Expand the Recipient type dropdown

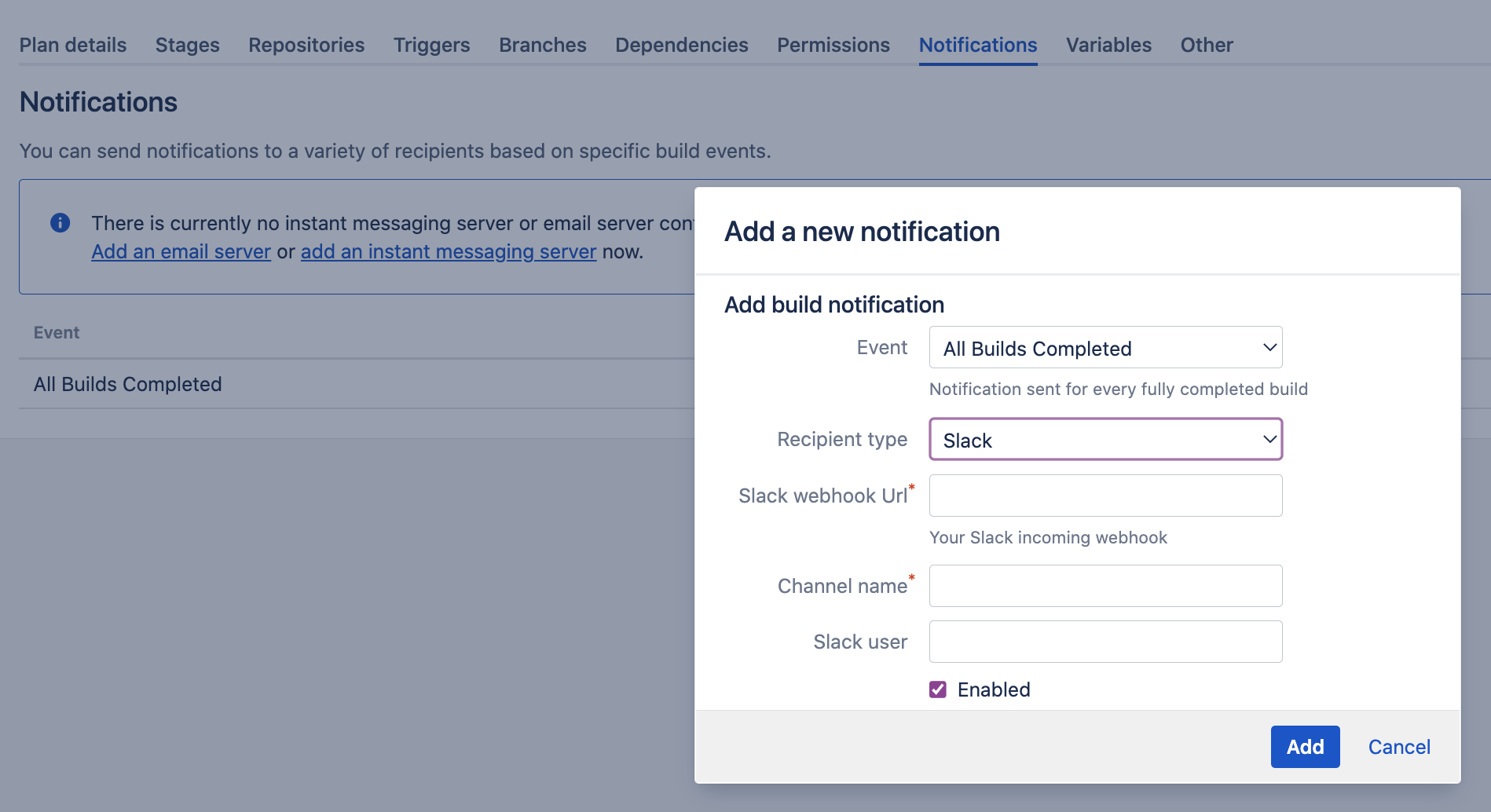1105,440
